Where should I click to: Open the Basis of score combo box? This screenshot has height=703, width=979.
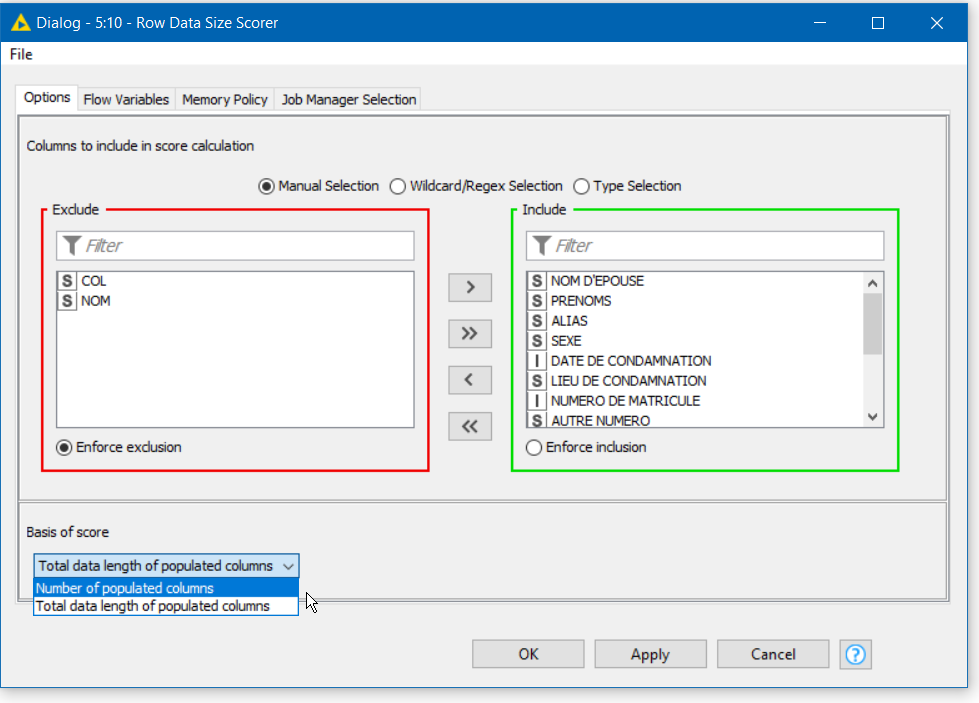(x=166, y=566)
